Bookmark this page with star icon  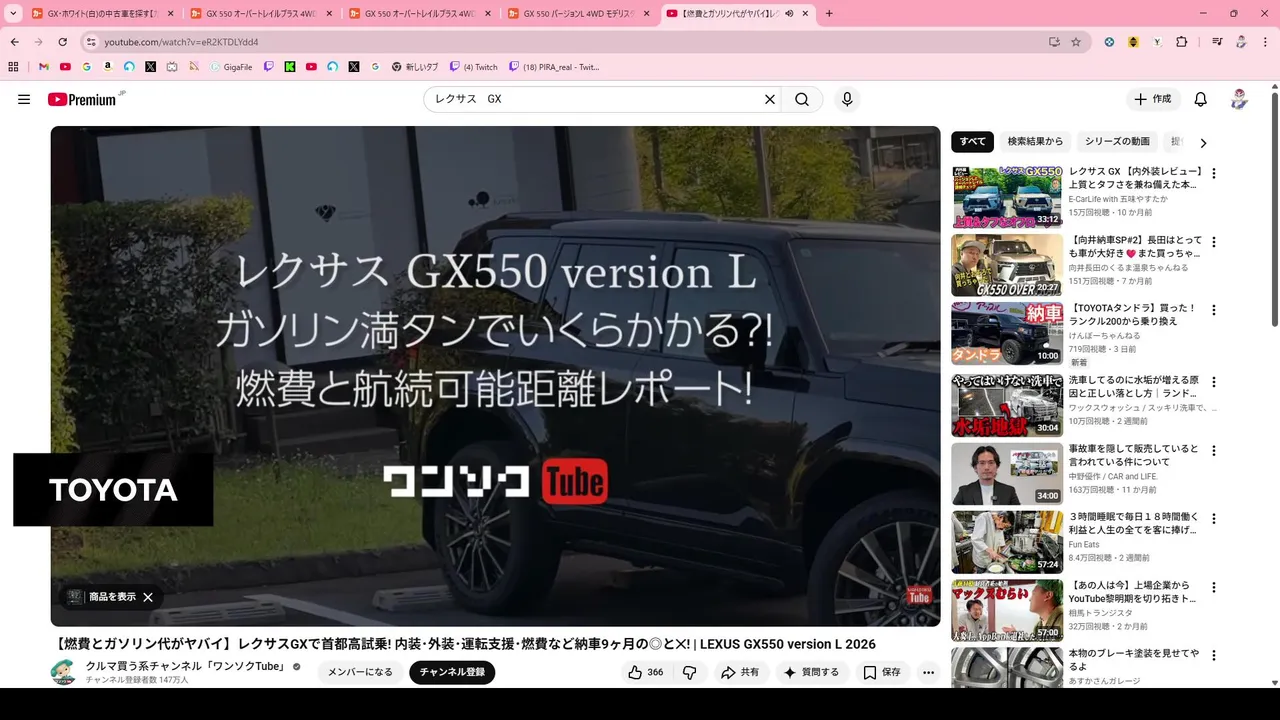[1076, 42]
